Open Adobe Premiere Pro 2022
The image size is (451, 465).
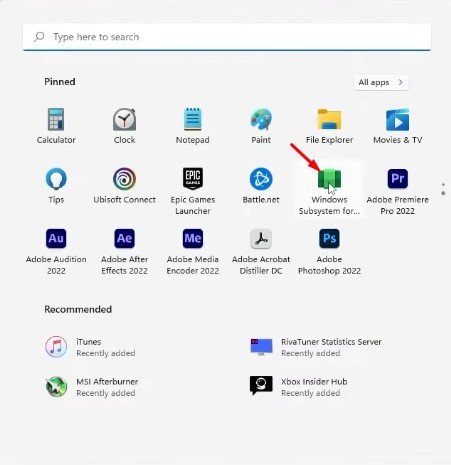click(x=398, y=191)
